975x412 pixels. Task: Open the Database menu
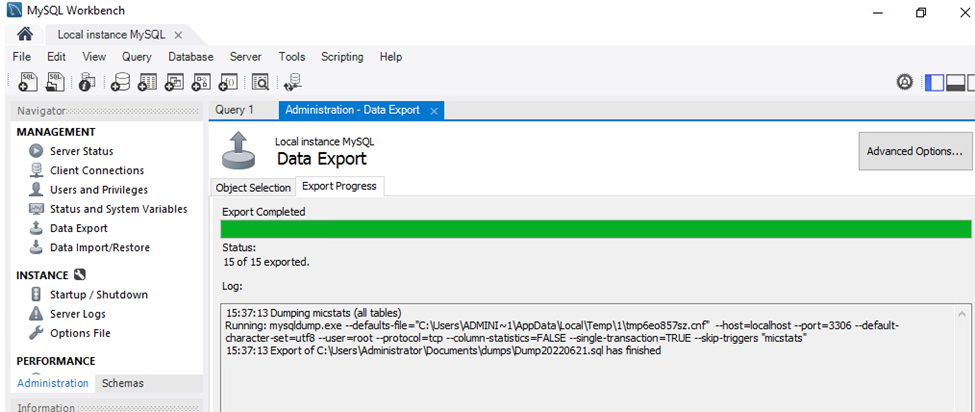(x=191, y=57)
